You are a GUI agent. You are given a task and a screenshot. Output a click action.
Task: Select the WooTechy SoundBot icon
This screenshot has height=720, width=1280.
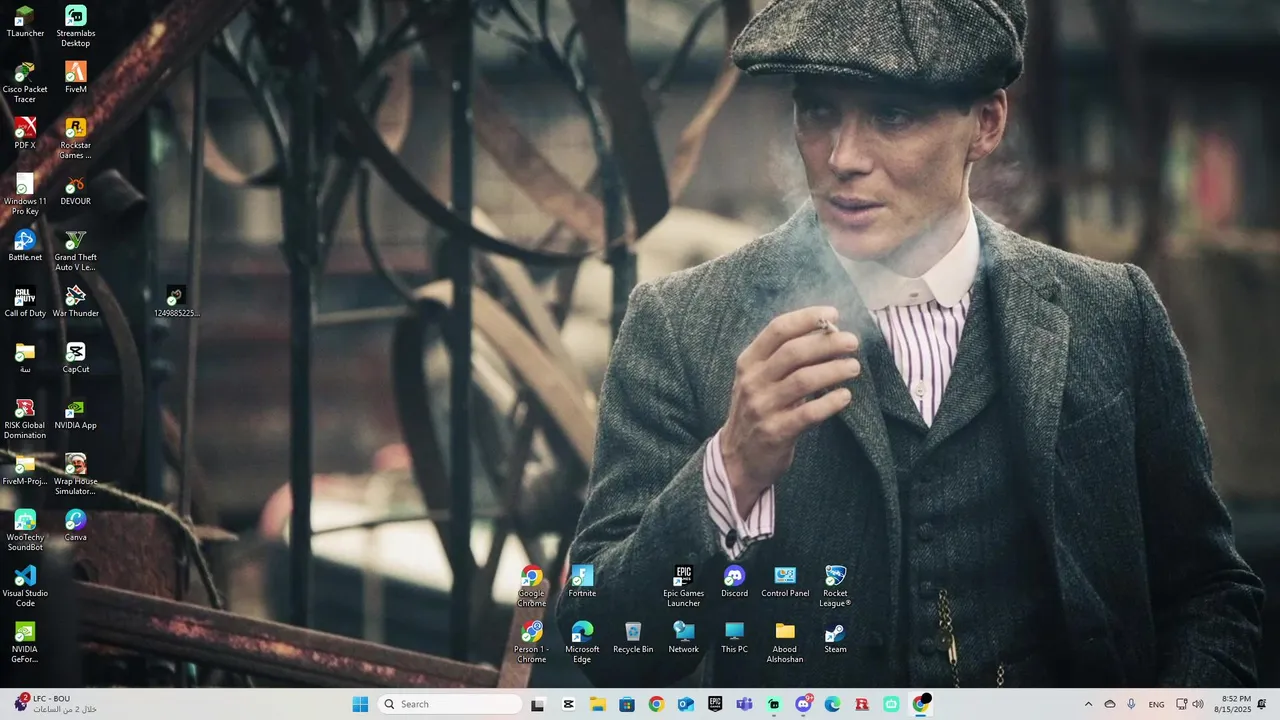(x=25, y=530)
